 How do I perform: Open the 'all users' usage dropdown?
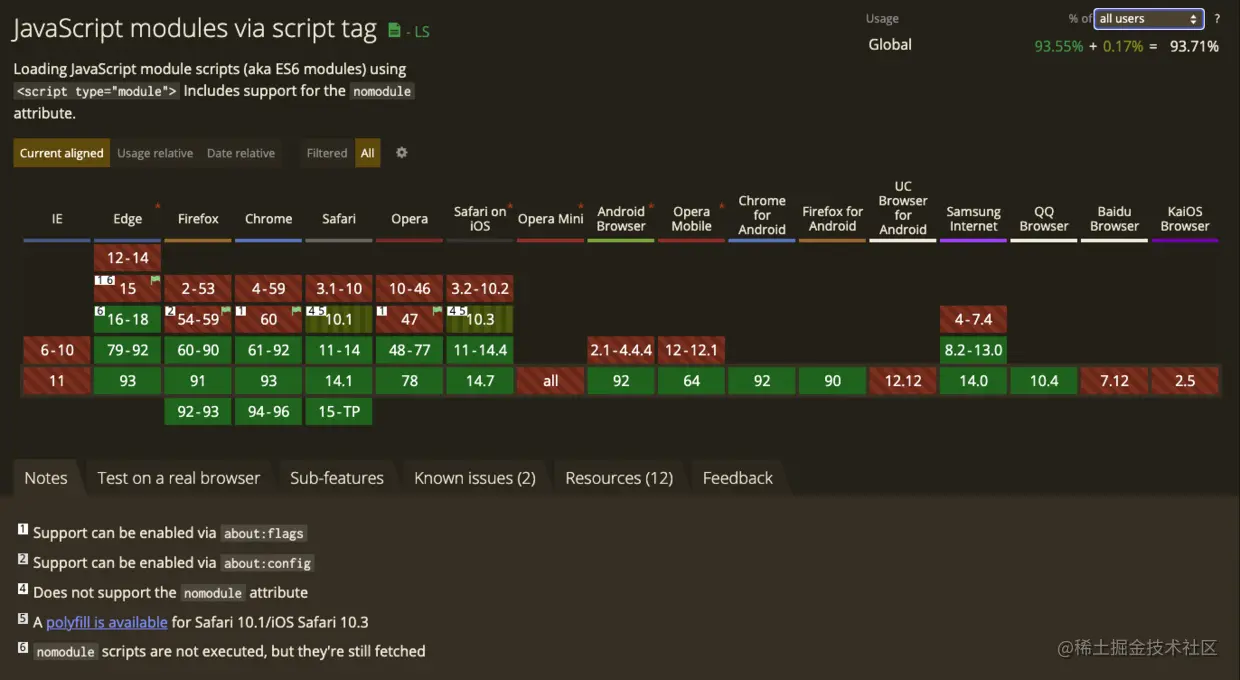[1148, 19]
